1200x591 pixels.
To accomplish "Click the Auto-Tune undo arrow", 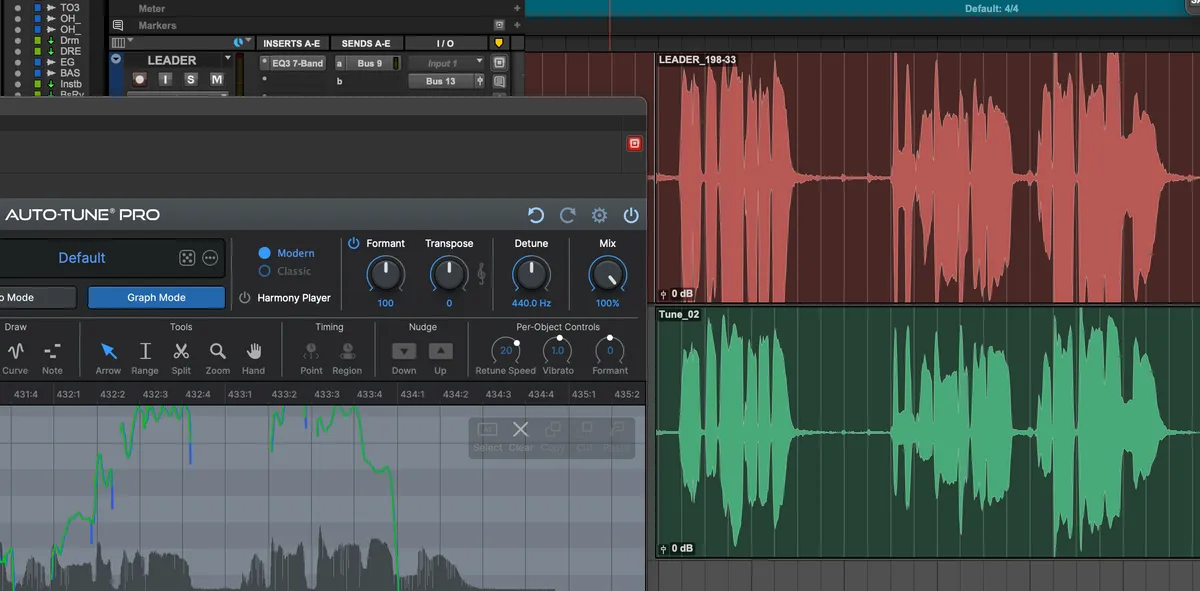I will click(536, 215).
